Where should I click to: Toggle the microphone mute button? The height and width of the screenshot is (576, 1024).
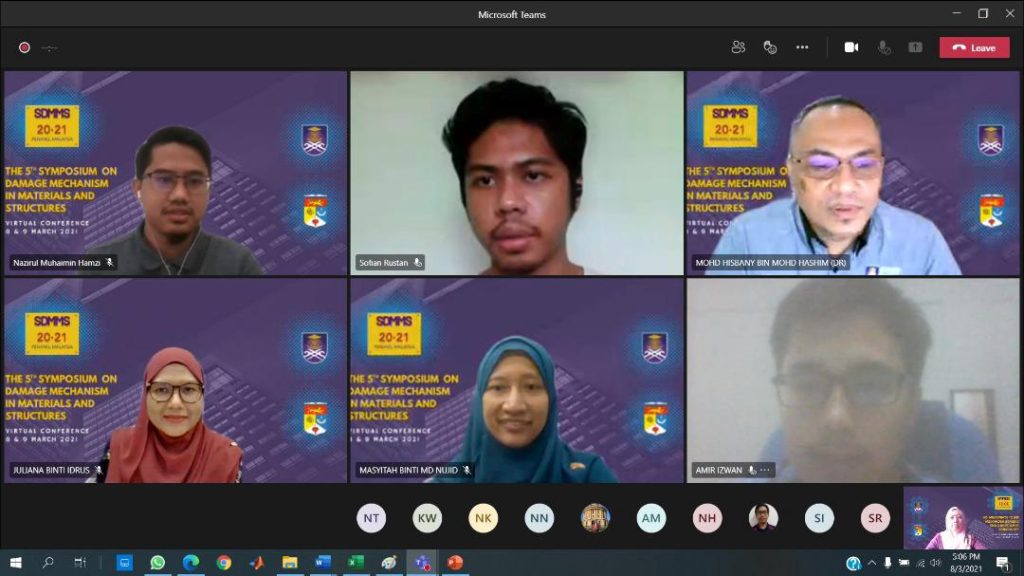click(x=884, y=47)
